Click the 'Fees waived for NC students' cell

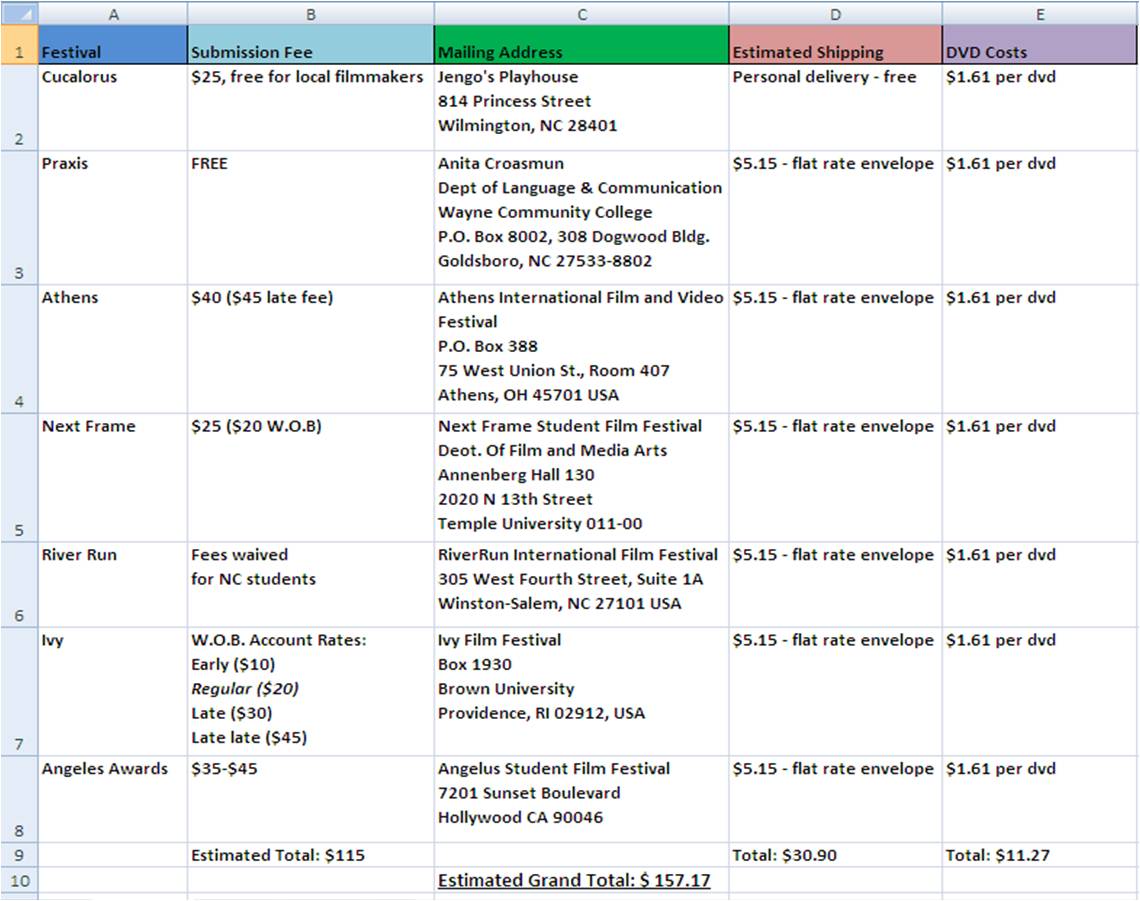pyautogui.click(x=310, y=585)
